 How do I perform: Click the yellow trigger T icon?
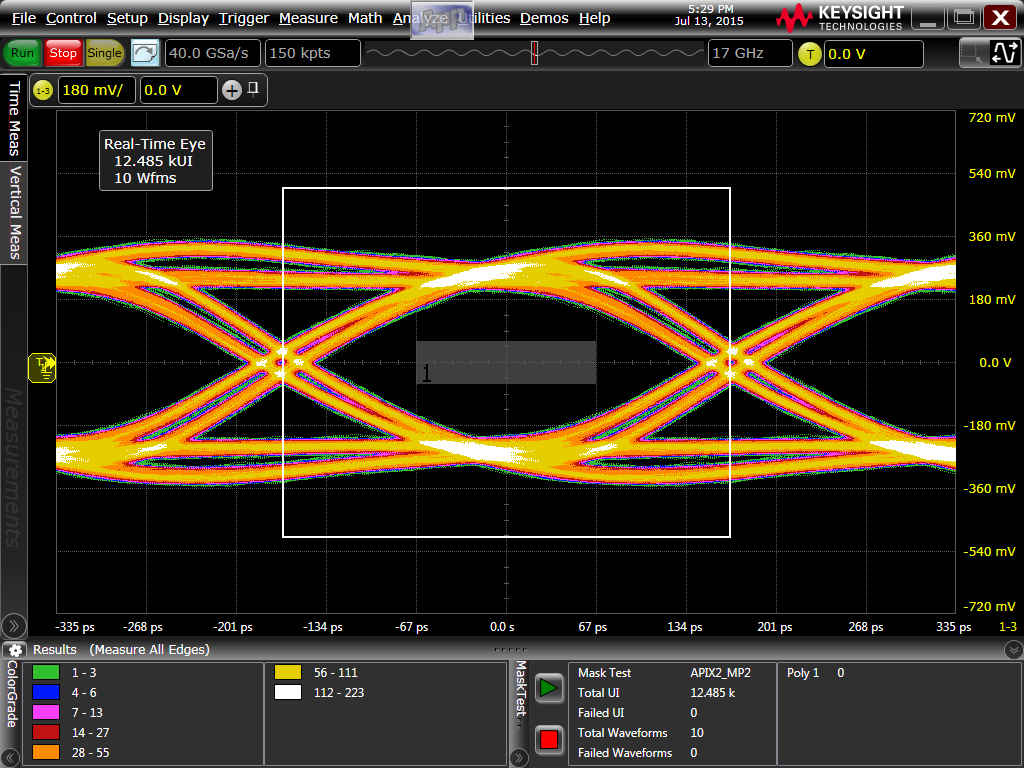tap(810, 54)
